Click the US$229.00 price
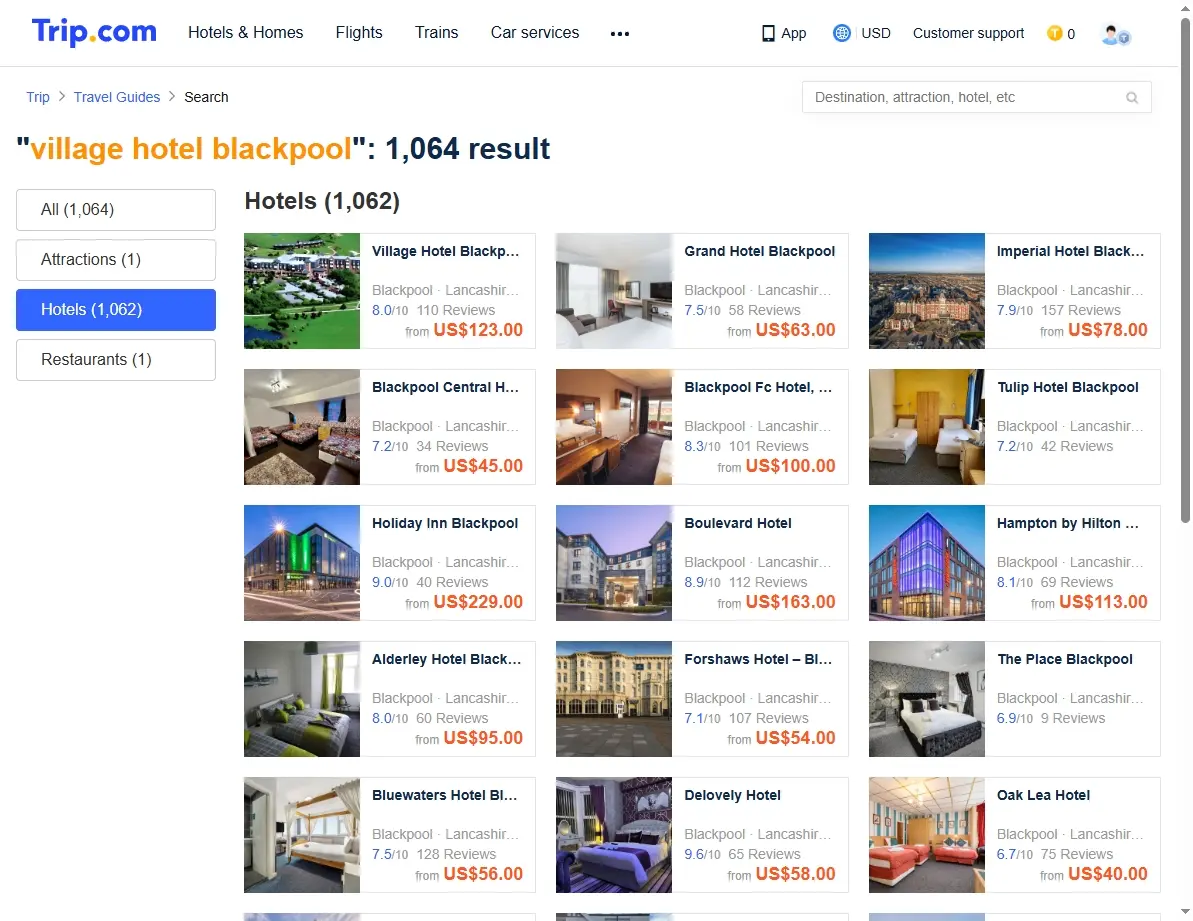 point(478,603)
